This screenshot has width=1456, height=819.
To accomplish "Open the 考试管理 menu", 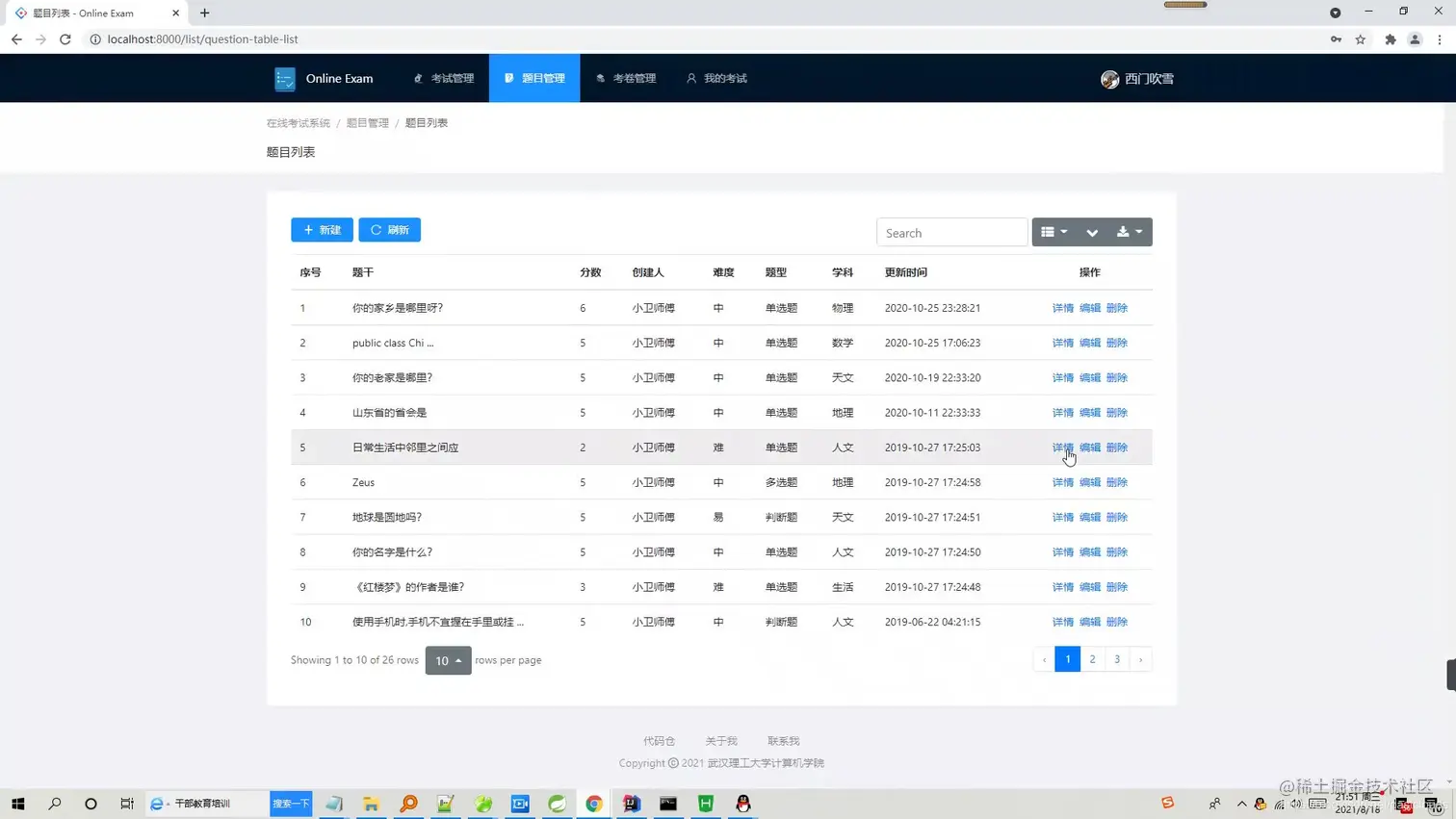I will point(444,79).
